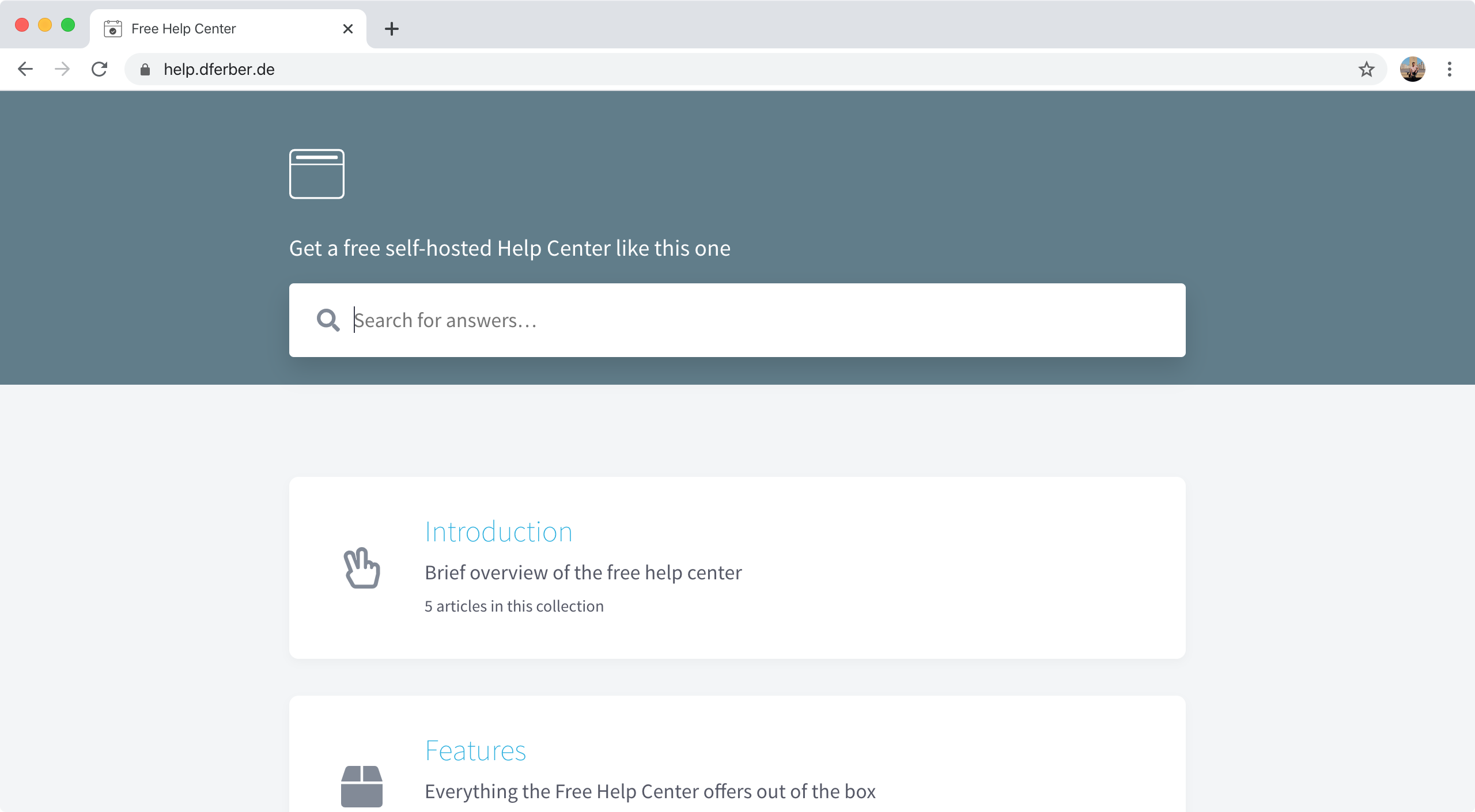The width and height of the screenshot is (1475, 812).
Task: Click the browser forward arrow
Action: click(62, 70)
